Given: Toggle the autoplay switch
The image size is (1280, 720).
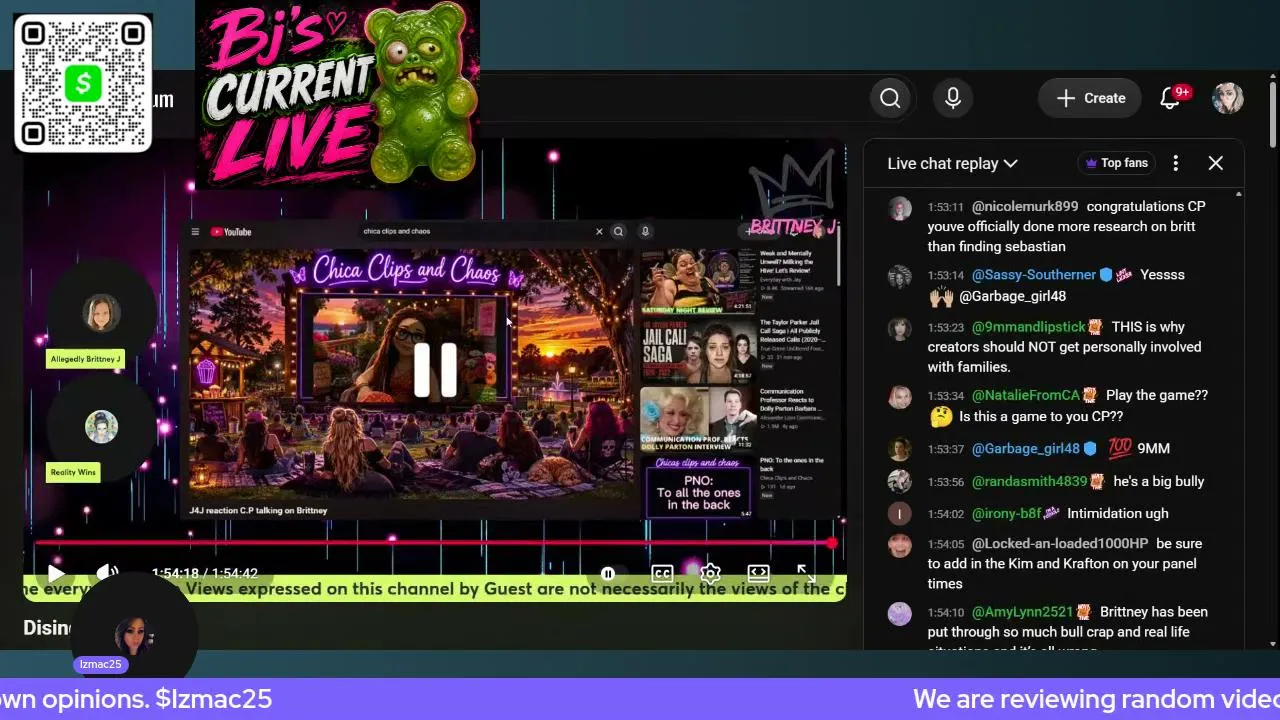Looking at the screenshot, I should click(608, 573).
